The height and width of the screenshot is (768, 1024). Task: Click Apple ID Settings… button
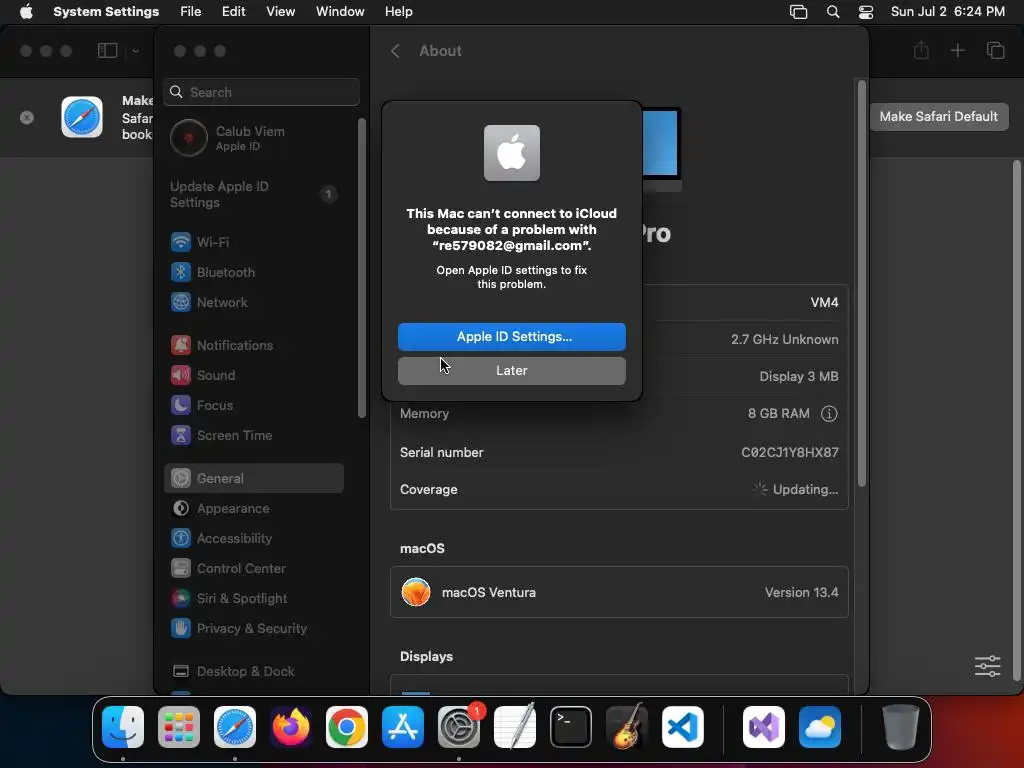[512, 337]
